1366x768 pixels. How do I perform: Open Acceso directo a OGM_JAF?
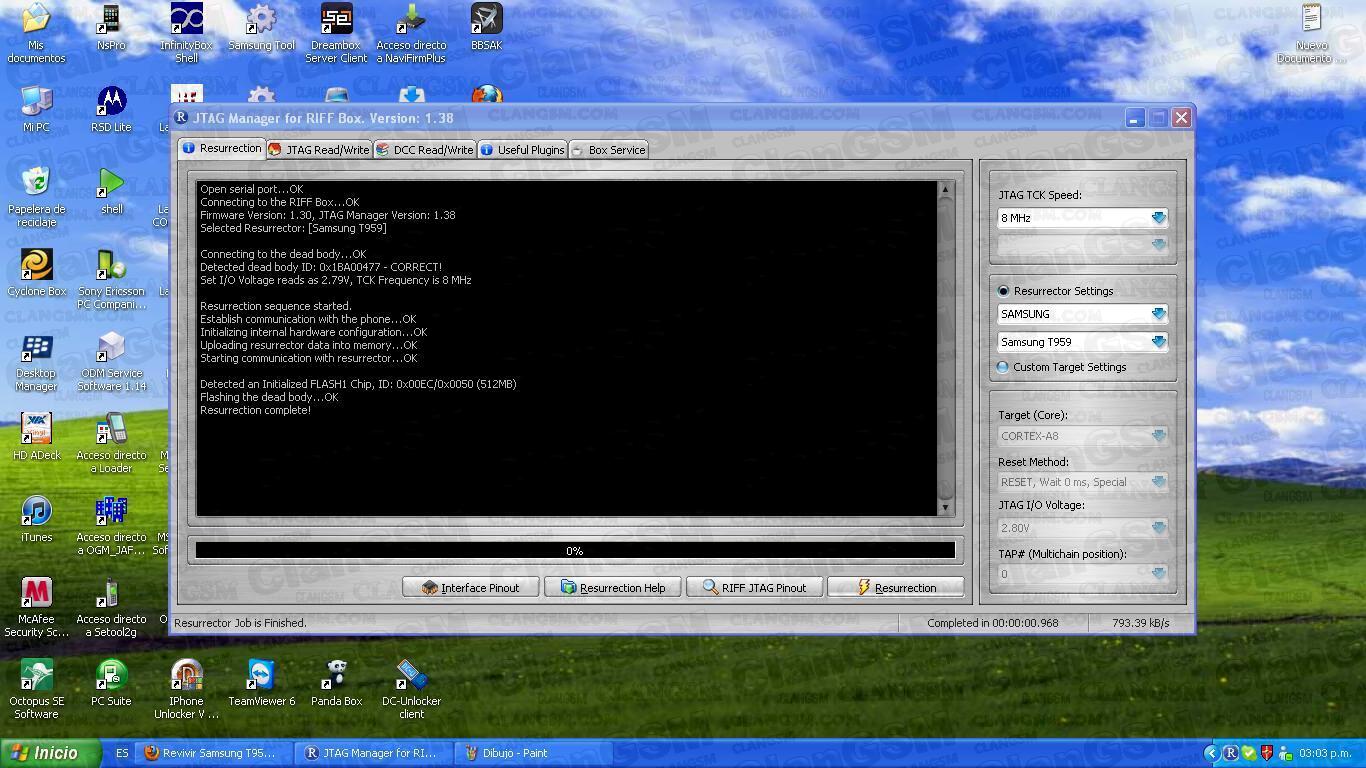pyautogui.click(x=111, y=525)
